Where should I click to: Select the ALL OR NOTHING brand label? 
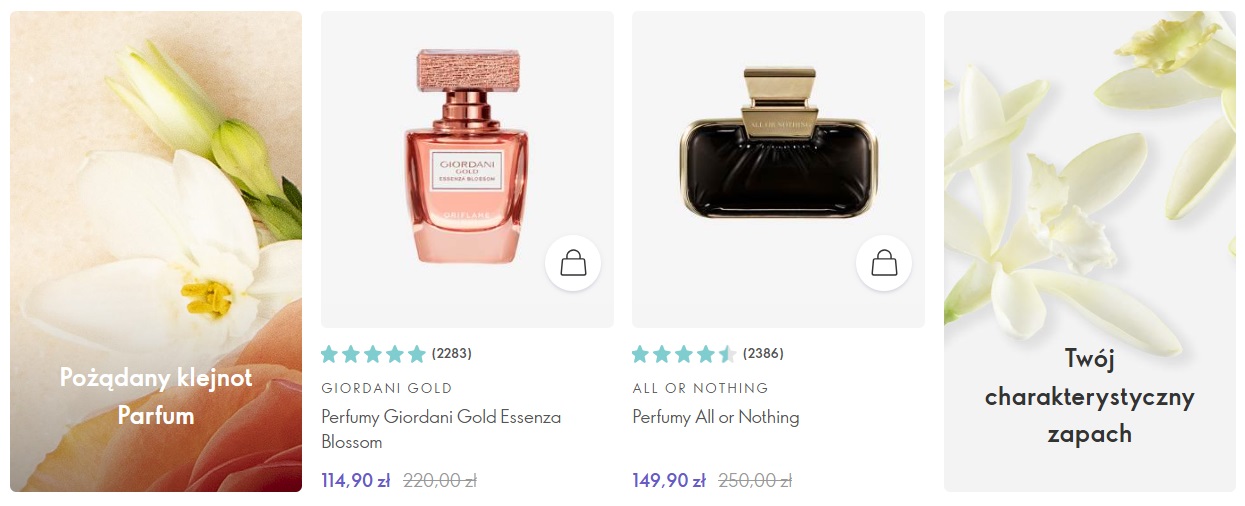[x=700, y=388]
